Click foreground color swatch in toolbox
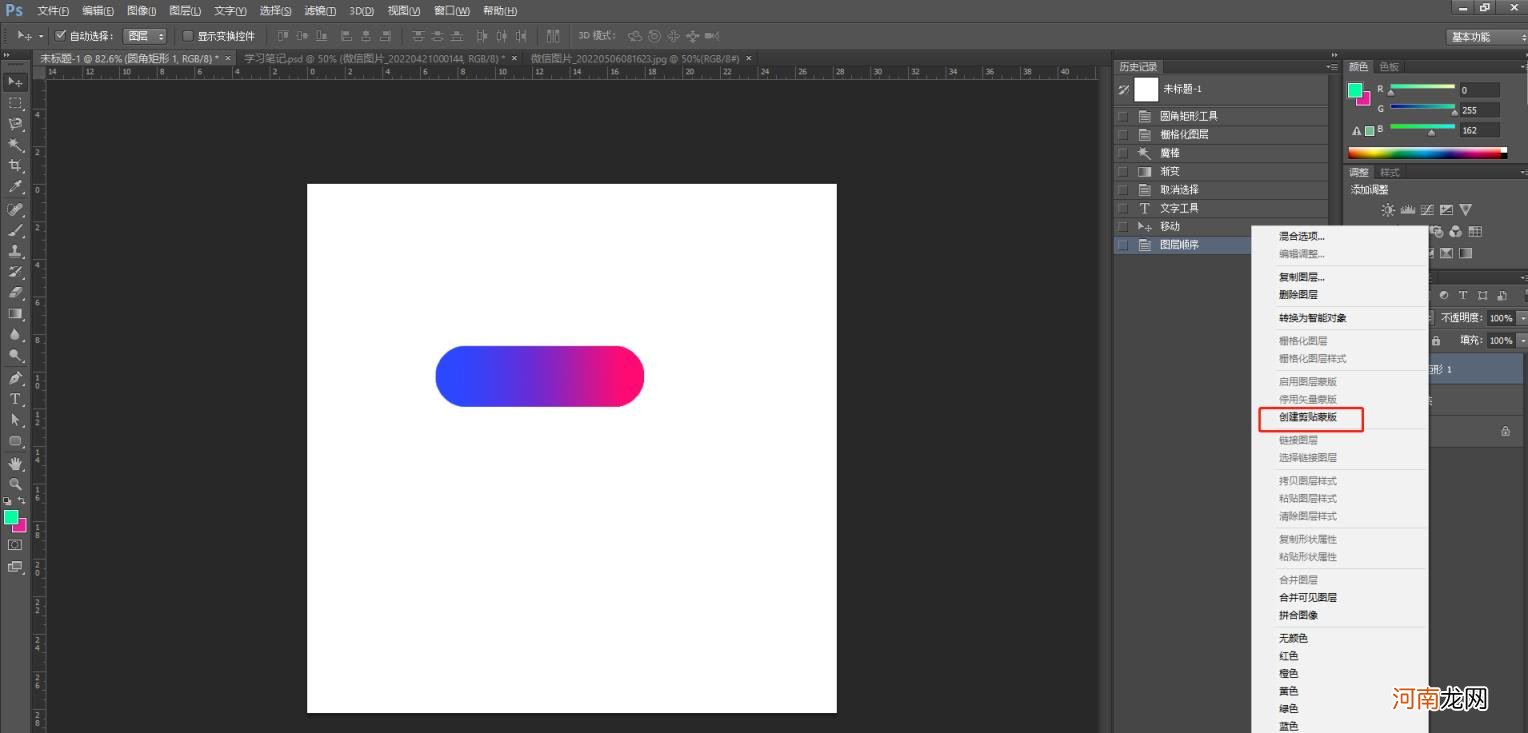 click(x=11, y=517)
